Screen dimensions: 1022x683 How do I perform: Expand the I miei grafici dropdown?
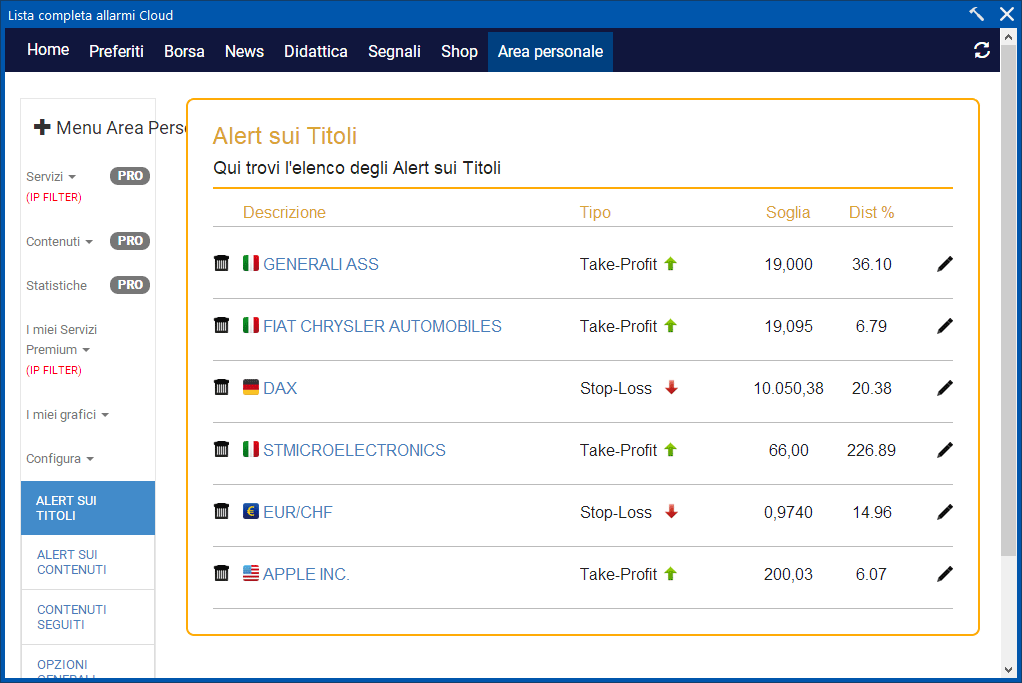point(67,414)
